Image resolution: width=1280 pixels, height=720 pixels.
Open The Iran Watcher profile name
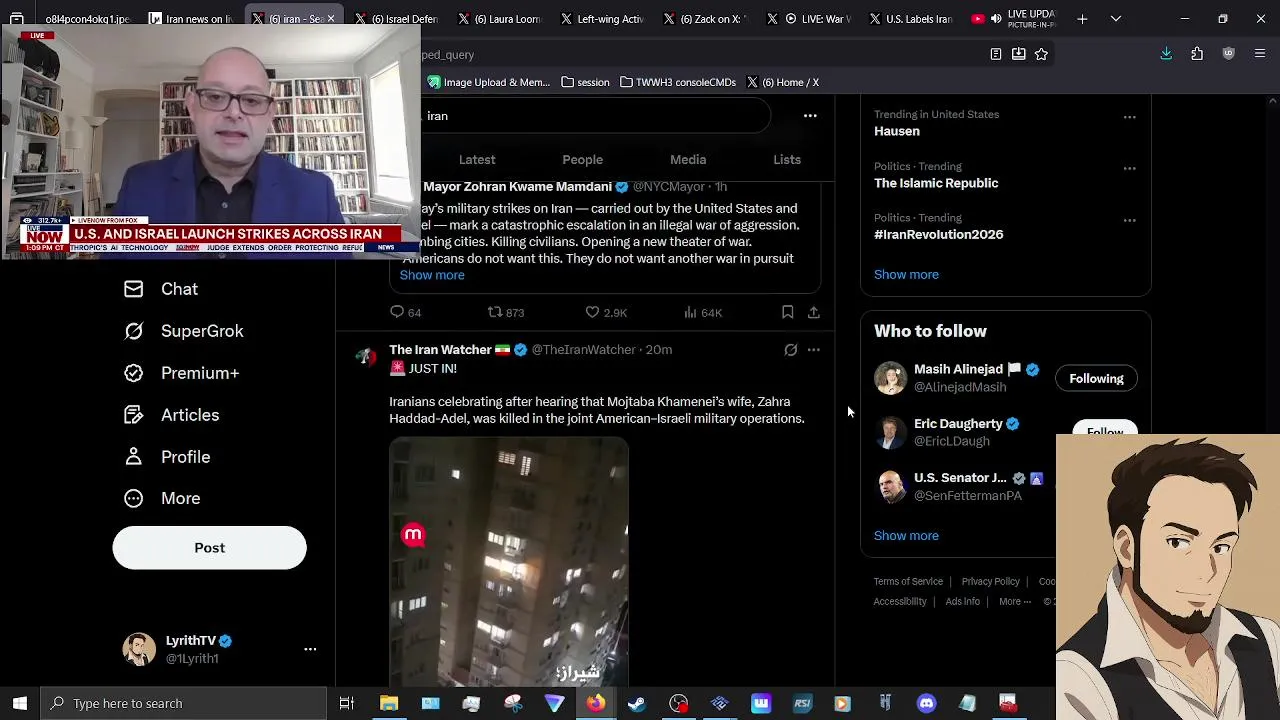coord(440,350)
